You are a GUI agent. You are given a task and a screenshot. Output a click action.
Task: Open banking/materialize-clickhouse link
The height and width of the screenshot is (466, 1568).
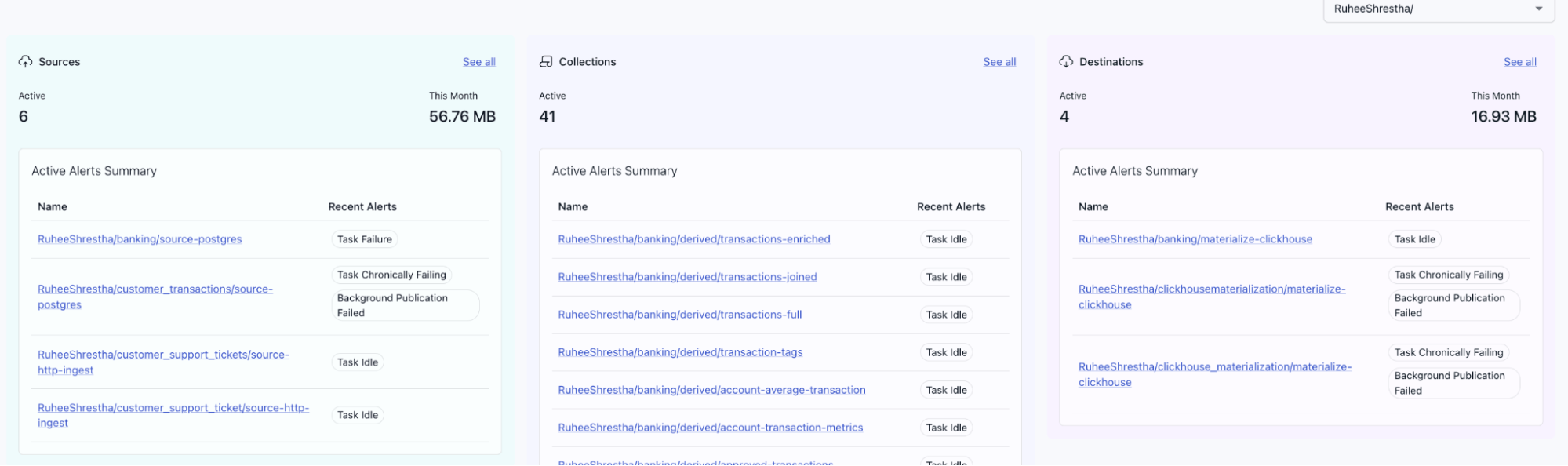[1195, 239]
